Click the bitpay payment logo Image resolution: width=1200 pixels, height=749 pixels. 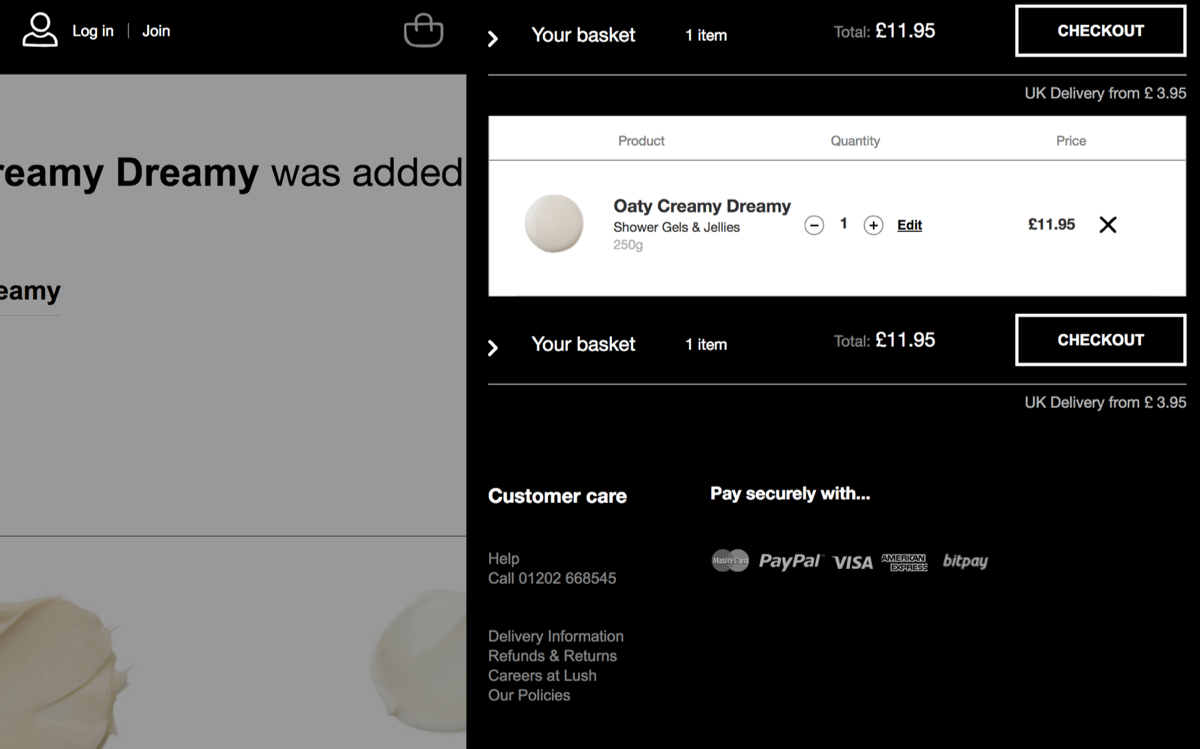click(x=965, y=561)
